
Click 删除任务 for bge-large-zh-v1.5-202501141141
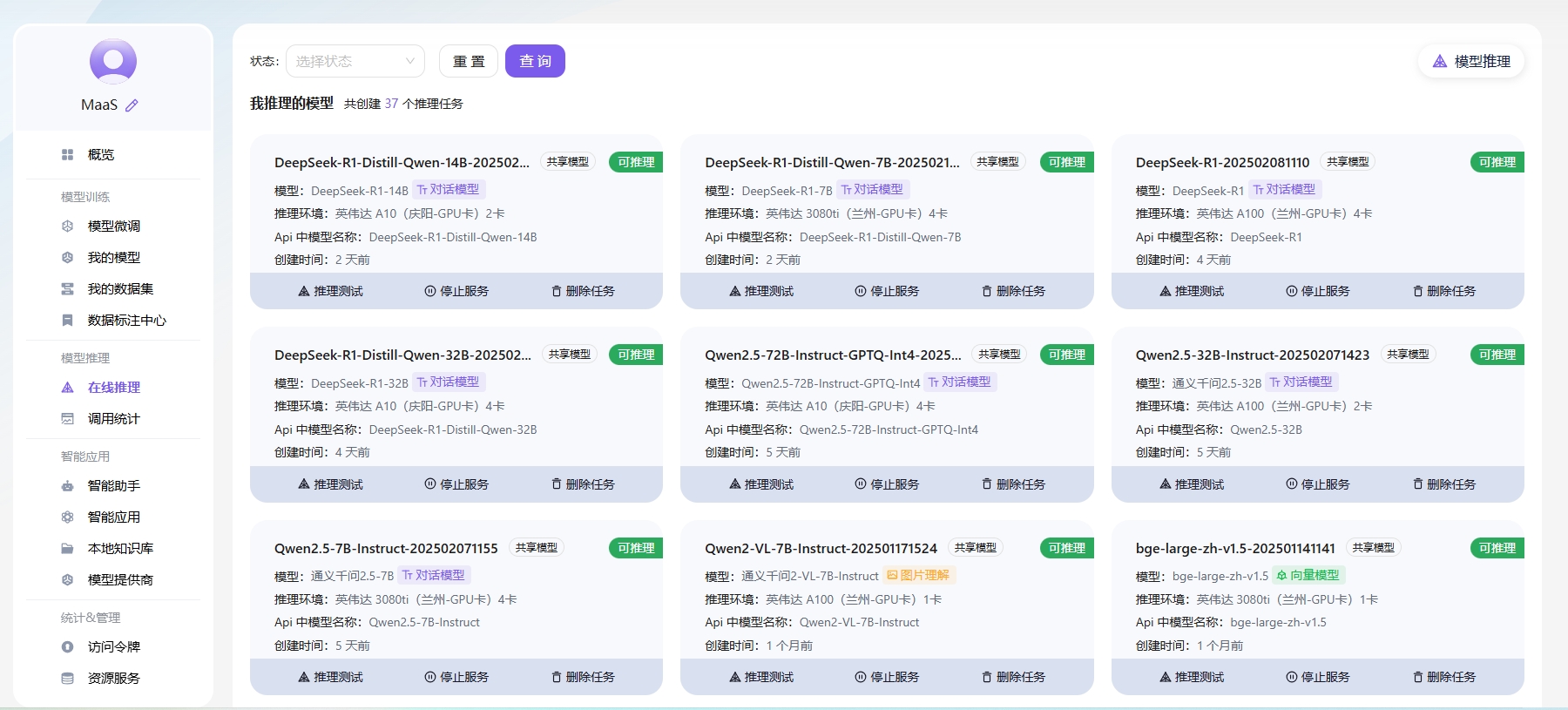[1444, 677]
